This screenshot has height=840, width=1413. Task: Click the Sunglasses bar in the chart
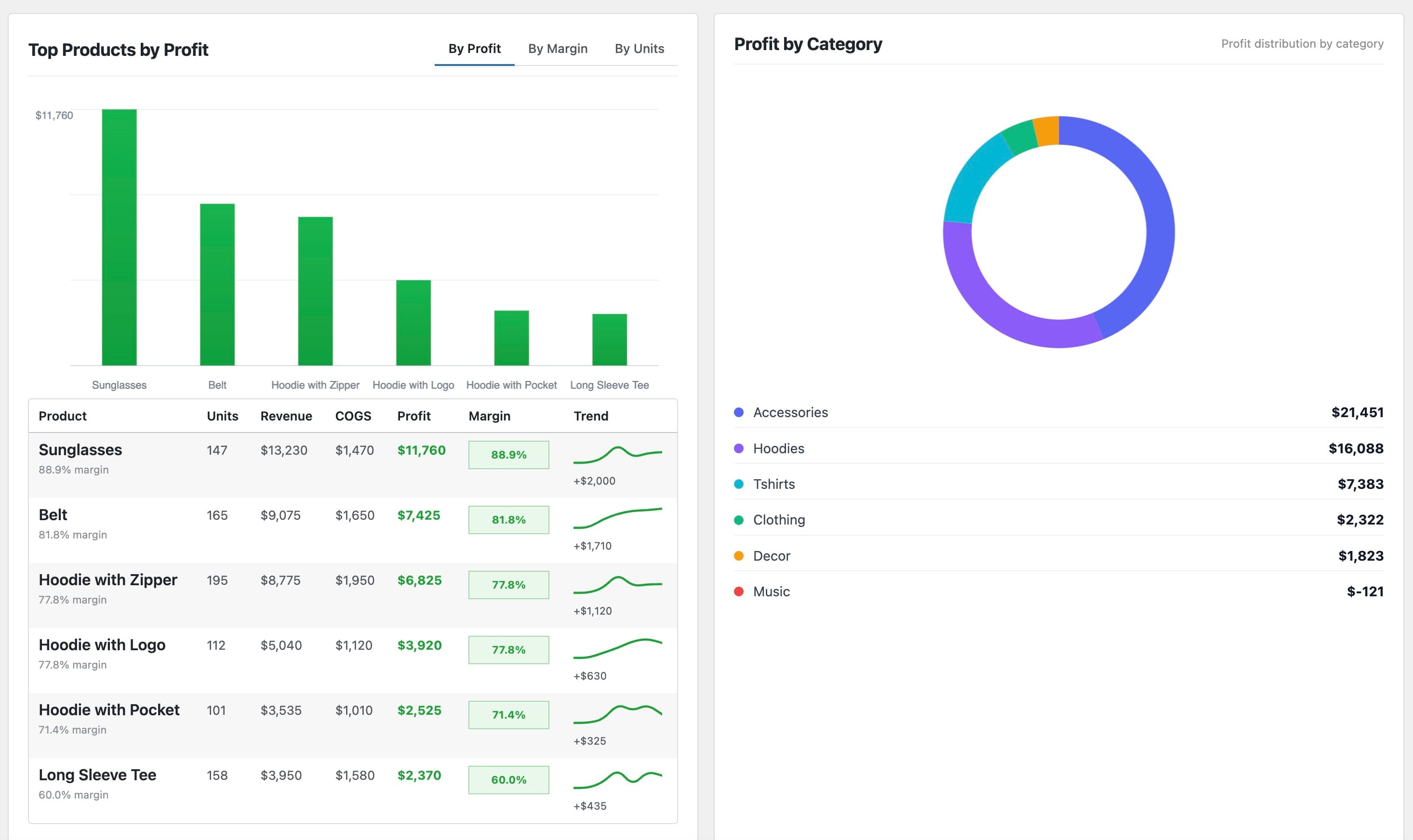[119, 237]
